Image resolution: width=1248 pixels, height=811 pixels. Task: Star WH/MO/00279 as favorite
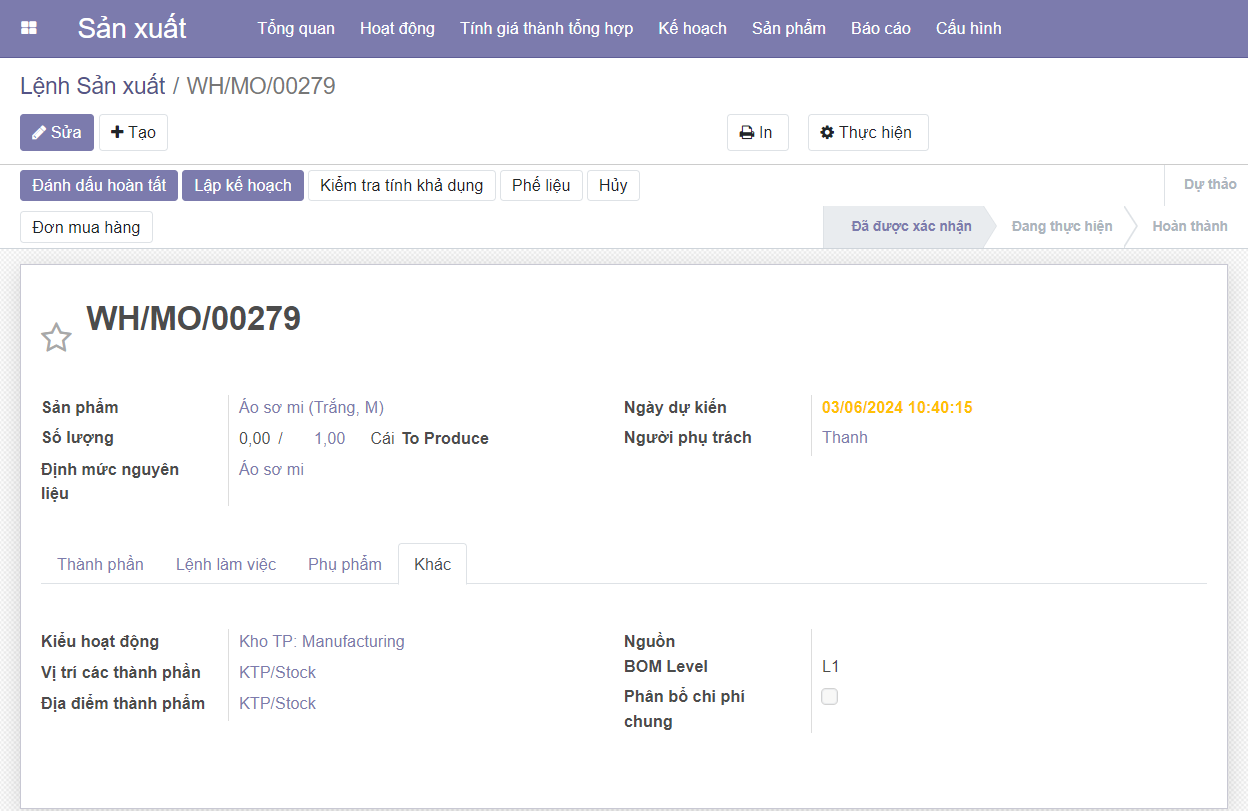56,338
